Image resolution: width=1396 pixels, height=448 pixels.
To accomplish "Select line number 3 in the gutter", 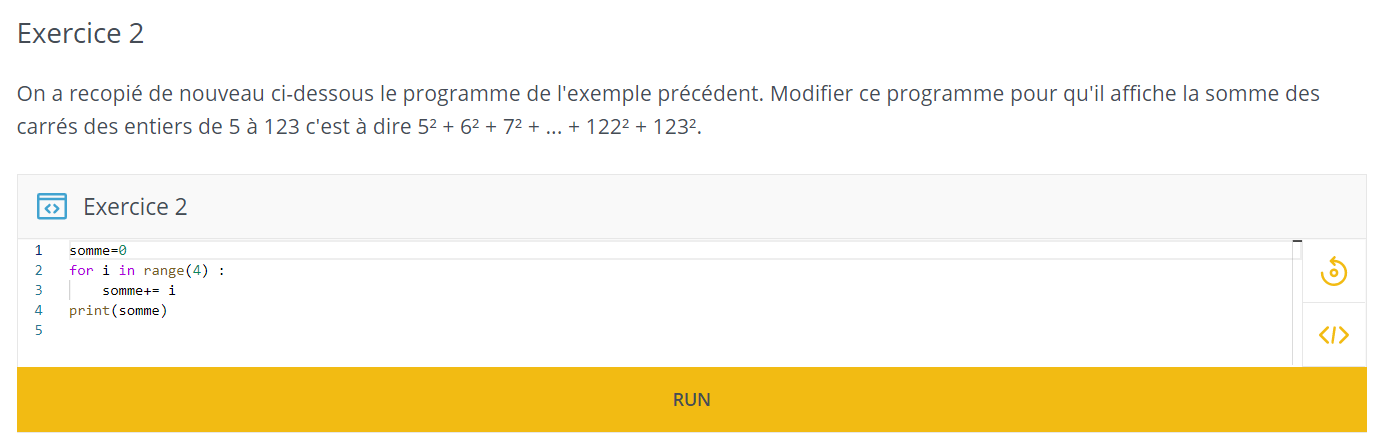I will [38, 290].
